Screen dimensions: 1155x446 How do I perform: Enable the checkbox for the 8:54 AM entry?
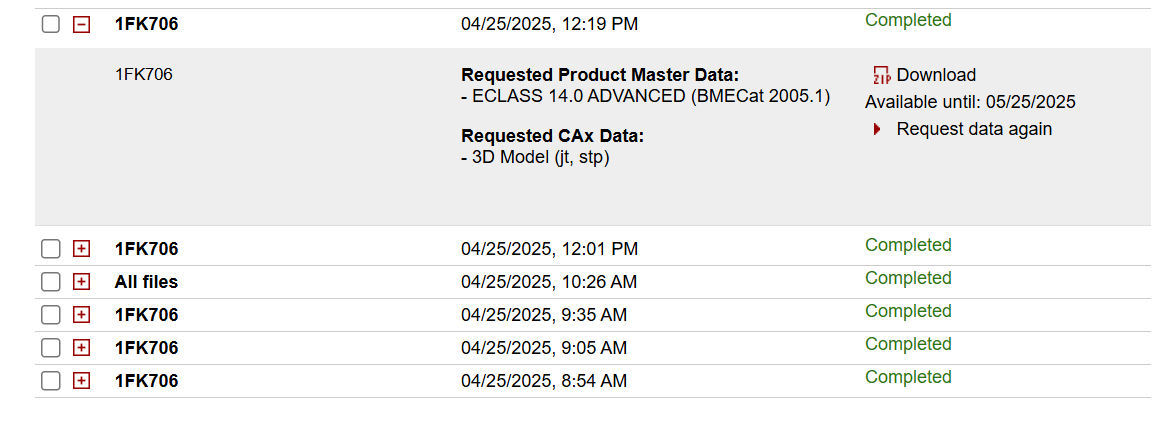click(51, 381)
